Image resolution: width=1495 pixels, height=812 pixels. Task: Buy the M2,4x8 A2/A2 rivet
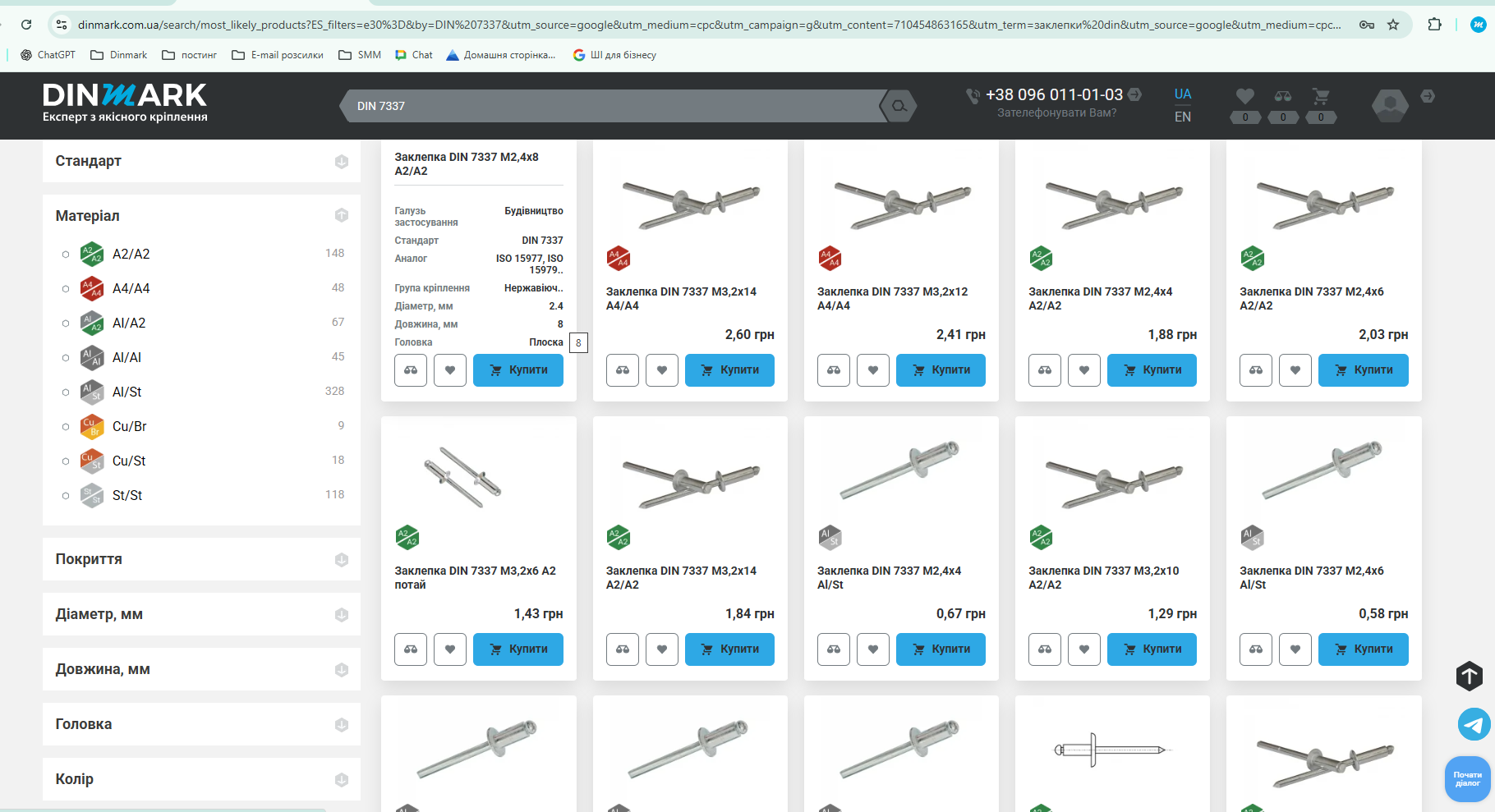coord(518,370)
